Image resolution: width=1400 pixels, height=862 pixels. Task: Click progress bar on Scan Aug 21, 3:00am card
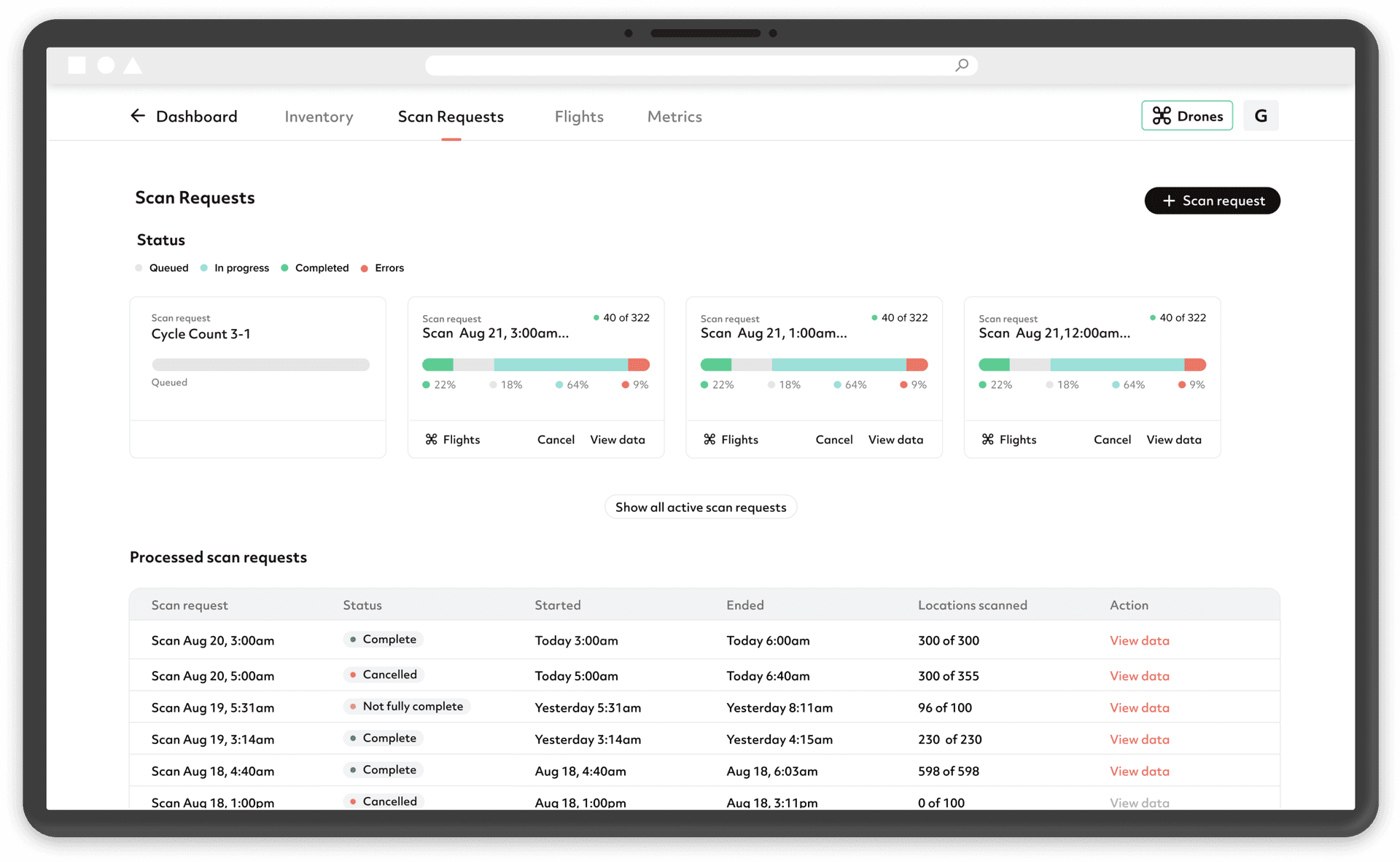point(535,365)
